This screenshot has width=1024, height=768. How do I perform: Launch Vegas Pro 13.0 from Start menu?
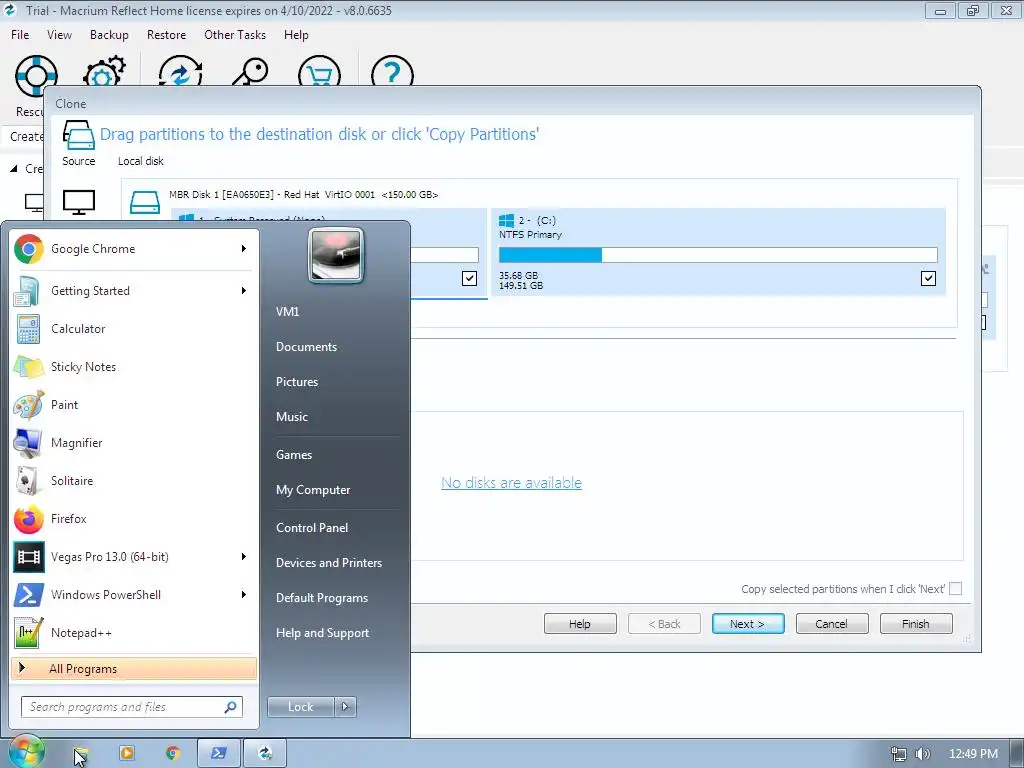coord(134,556)
